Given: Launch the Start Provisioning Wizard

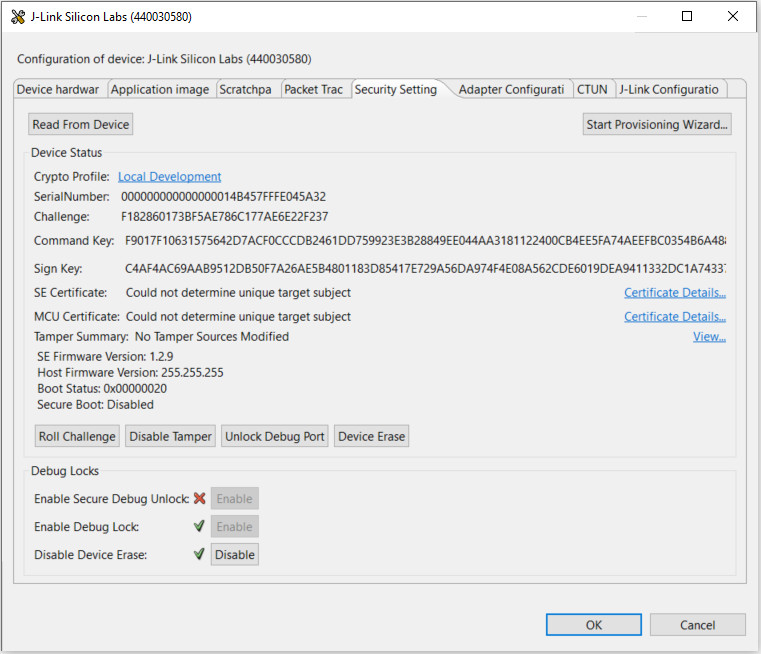Looking at the screenshot, I should pyautogui.click(x=657, y=124).
